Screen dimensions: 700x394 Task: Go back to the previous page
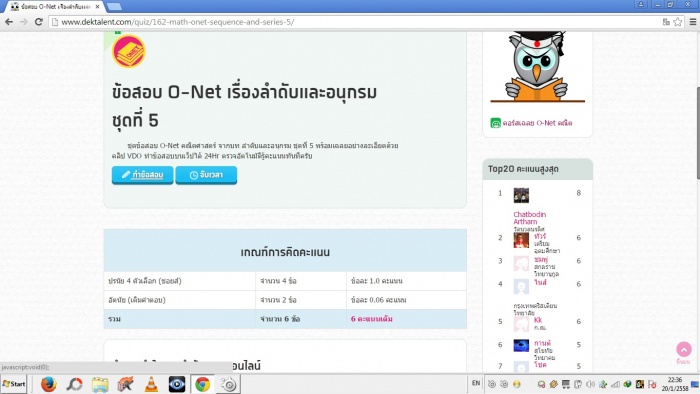[9, 22]
